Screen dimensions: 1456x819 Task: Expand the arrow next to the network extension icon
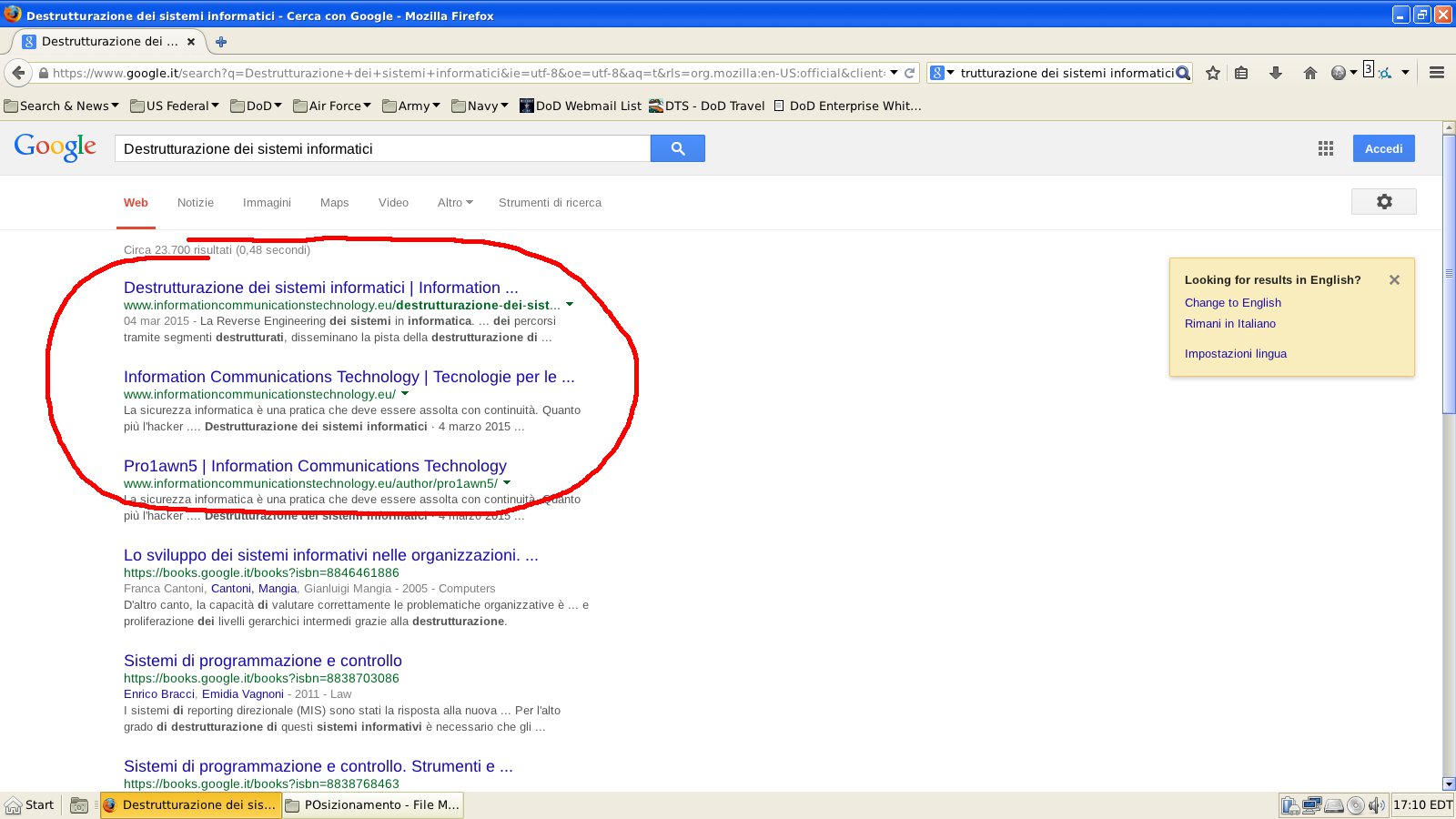pyautogui.click(x=1405, y=73)
